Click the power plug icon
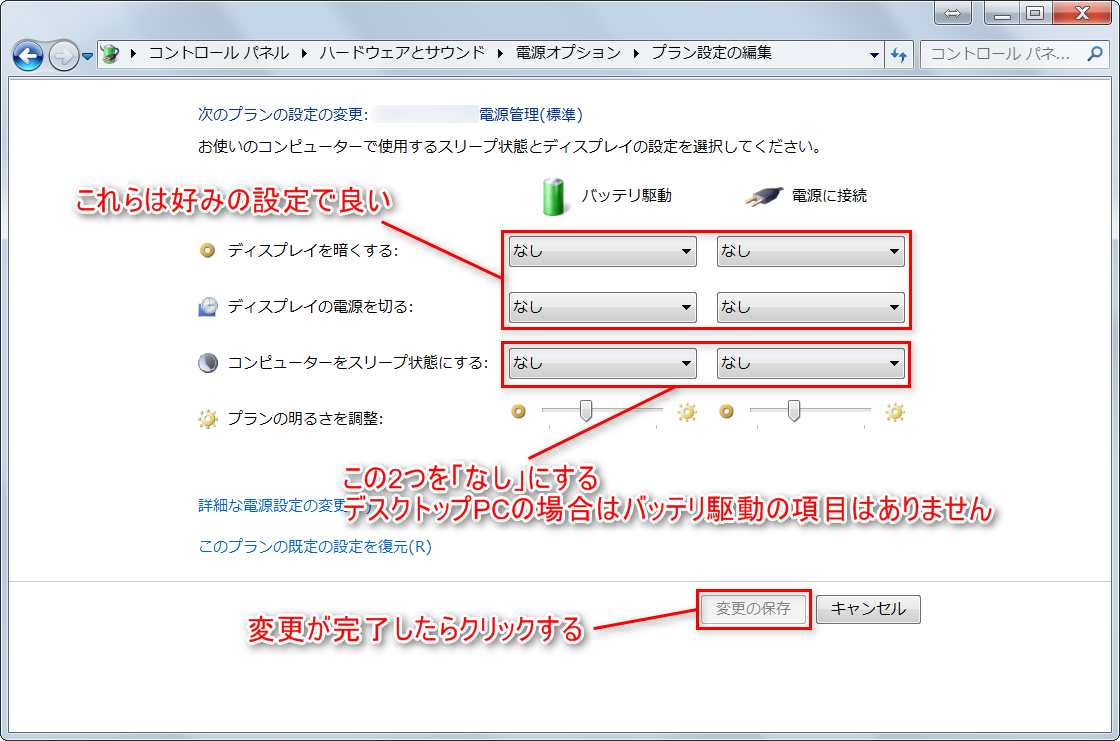This screenshot has width=1120, height=741. (x=764, y=197)
